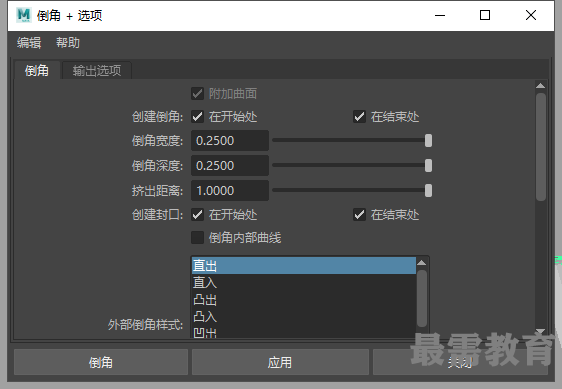Click the 倒角 button at bottom
Screen dimensions: 562x389
tap(101, 362)
